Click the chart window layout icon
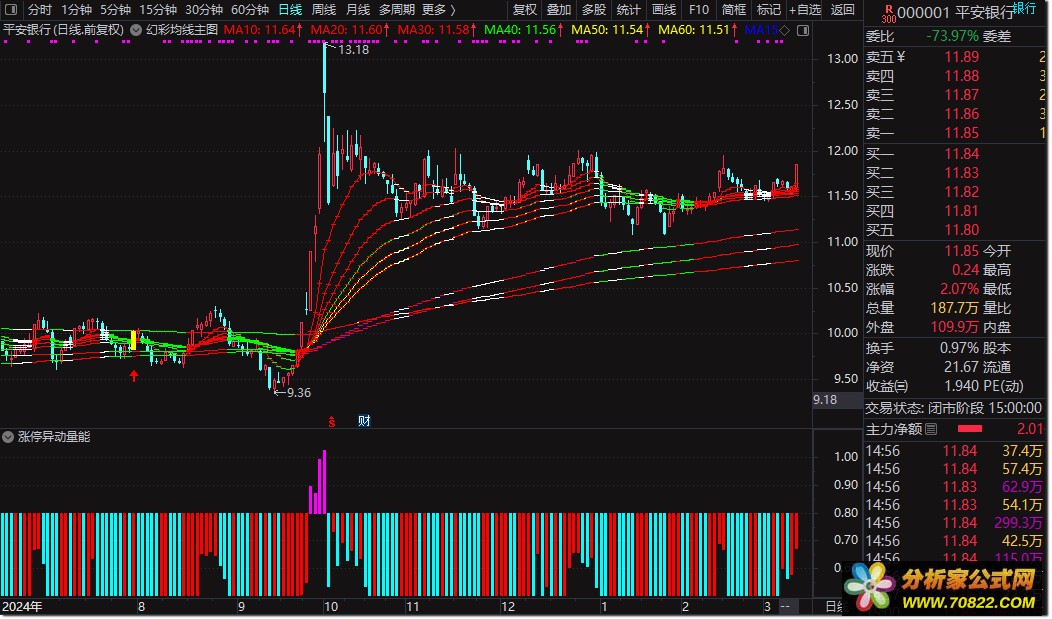This screenshot has width=1052, height=619. click(x=803, y=30)
